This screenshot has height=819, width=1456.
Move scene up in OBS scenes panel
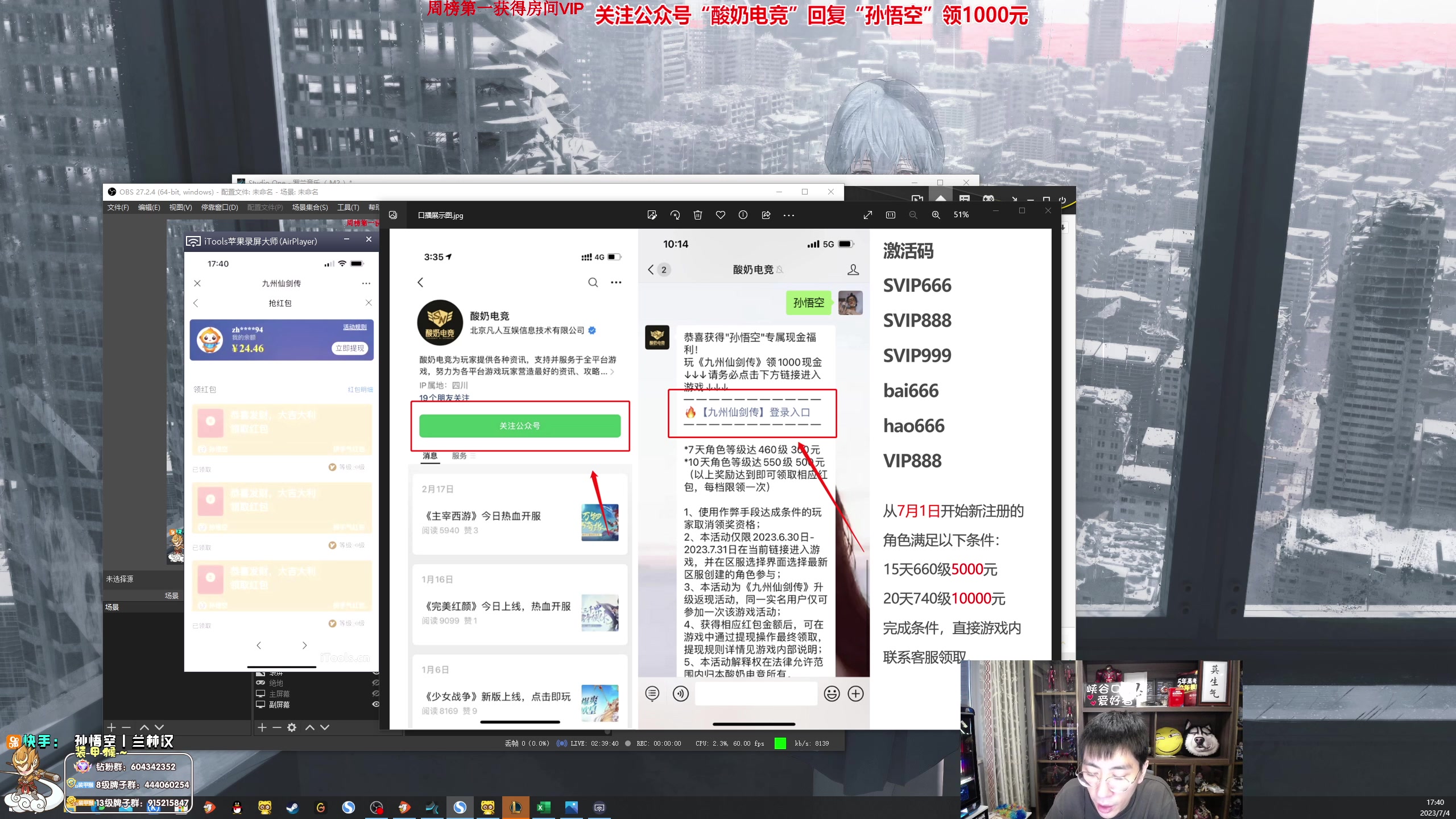144,727
